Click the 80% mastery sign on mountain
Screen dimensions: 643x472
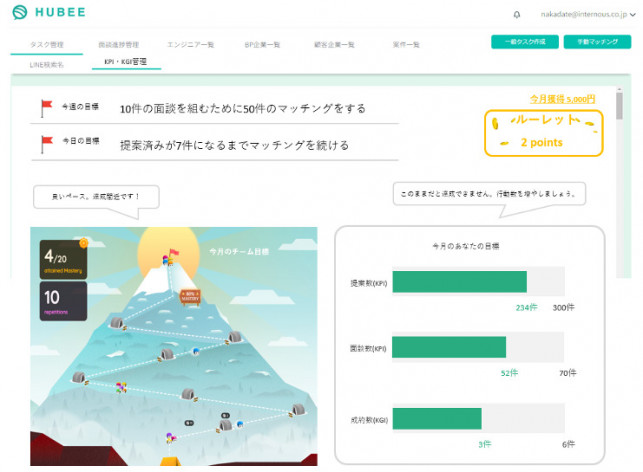pos(193,296)
